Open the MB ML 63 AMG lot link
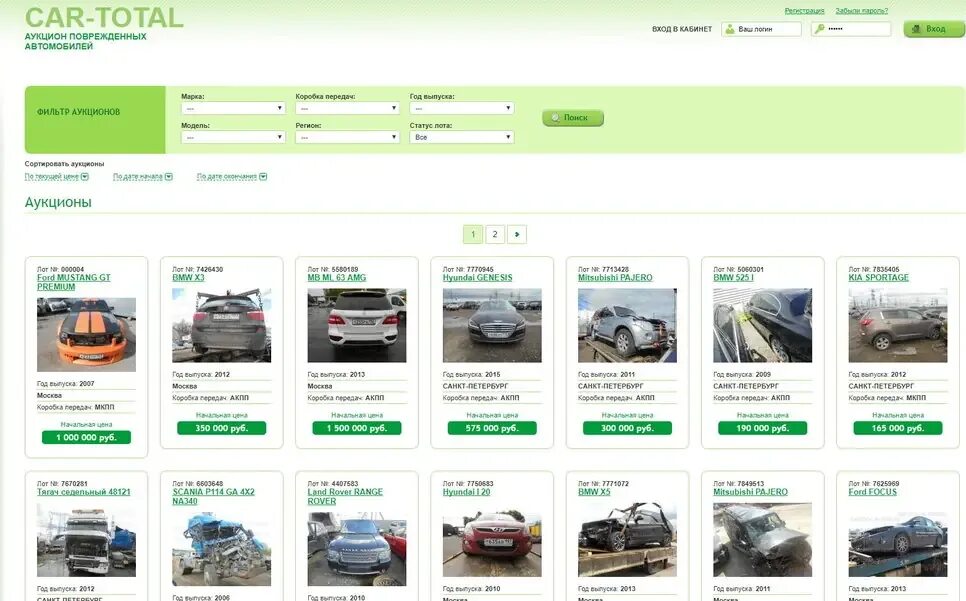Viewport: 966px width, 601px height. pyautogui.click(x=336, y=278)
